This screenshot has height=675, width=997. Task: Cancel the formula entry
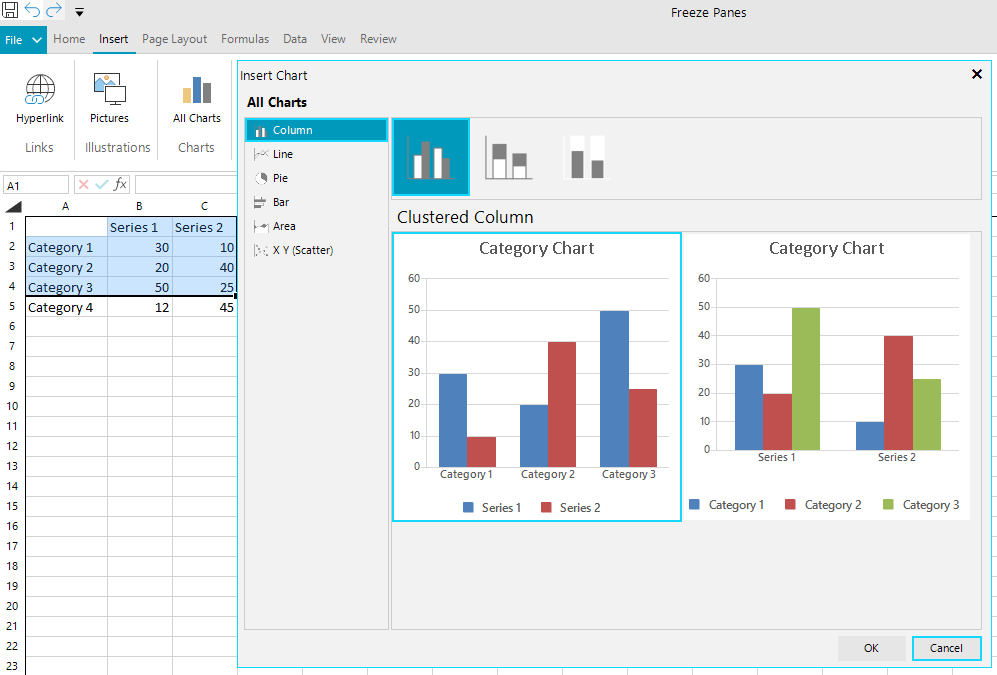82,184
